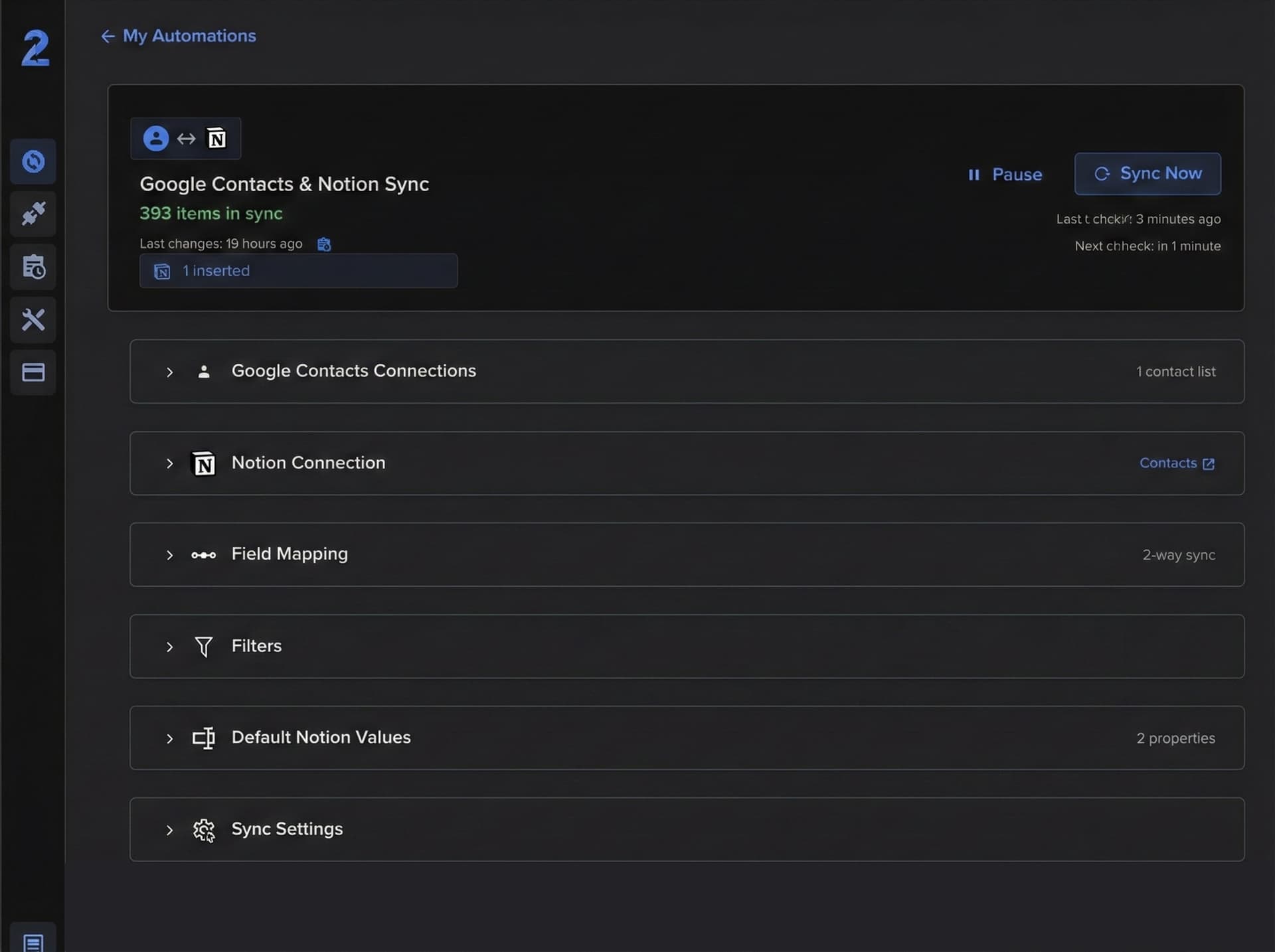Open the Contacts external link
The image size is (1275, 952).
[x=1176, y=463]
